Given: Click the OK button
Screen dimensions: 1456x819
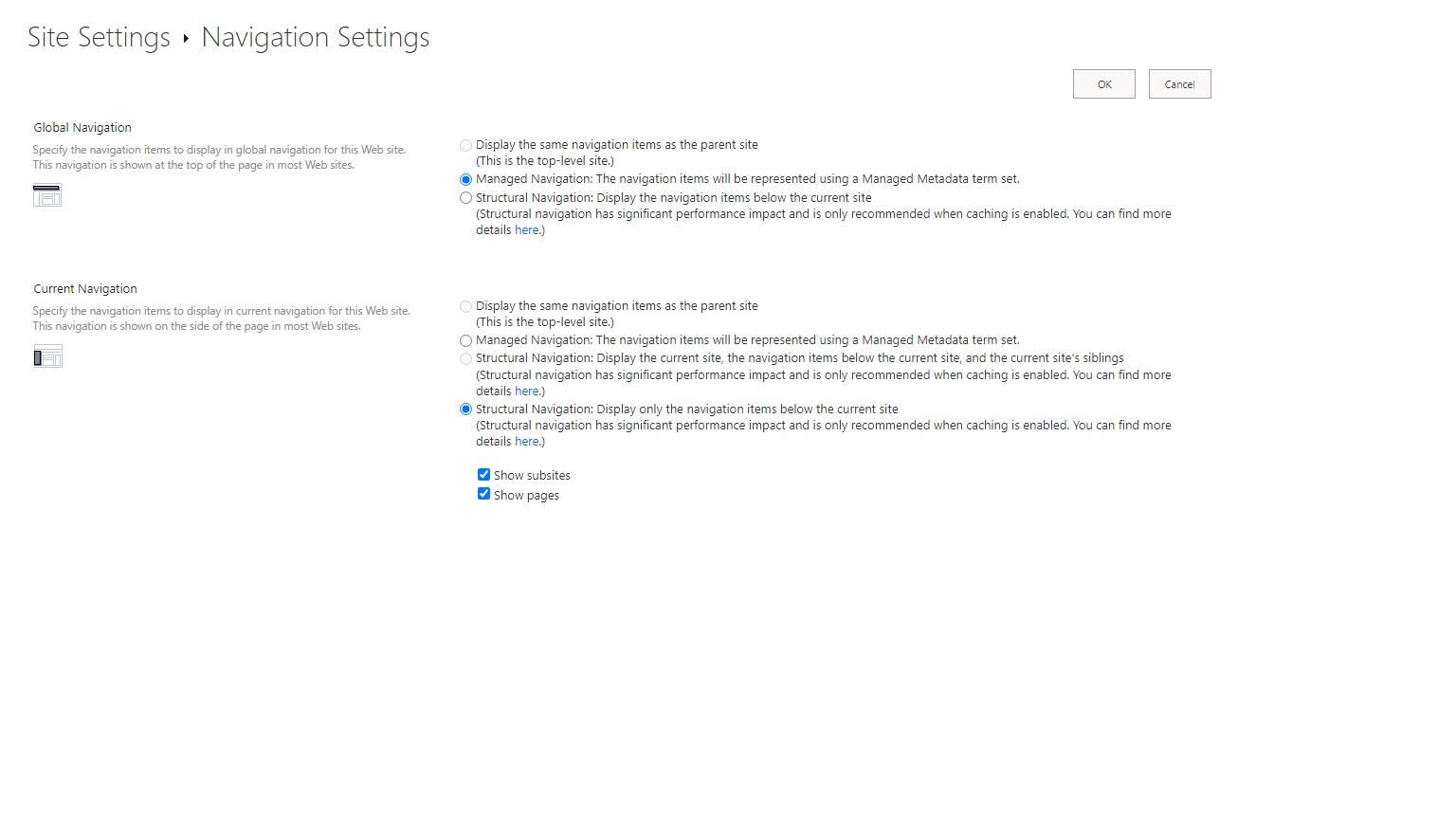Looking at the screenshot, I should (x=1103, y=83).
